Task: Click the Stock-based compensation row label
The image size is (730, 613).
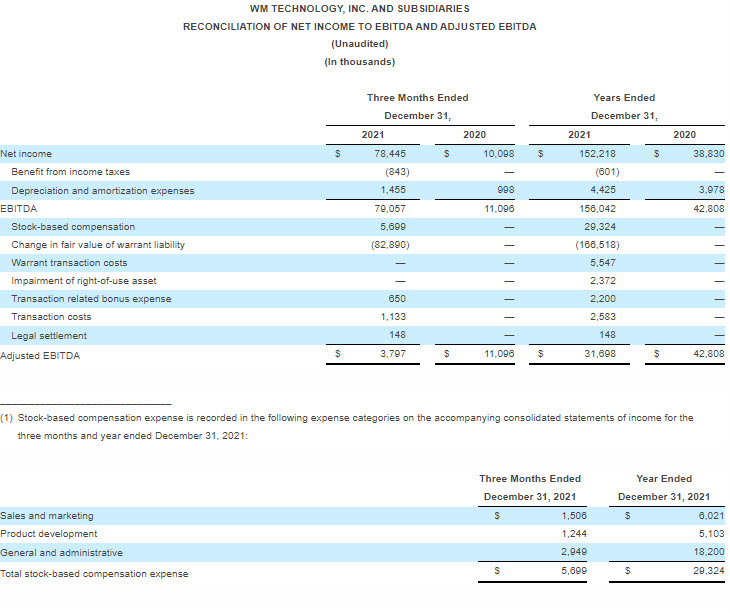Action: (x=66, y=226)
